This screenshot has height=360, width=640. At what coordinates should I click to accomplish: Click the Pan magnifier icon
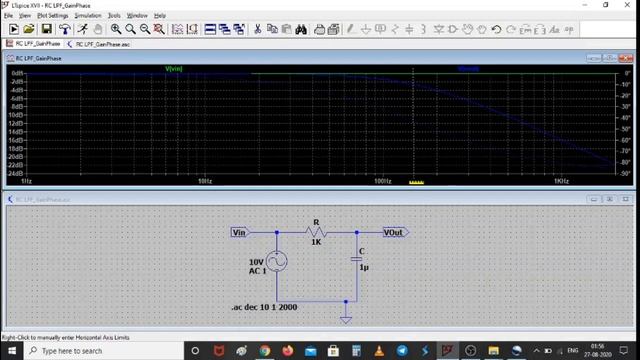click(131, 29)
